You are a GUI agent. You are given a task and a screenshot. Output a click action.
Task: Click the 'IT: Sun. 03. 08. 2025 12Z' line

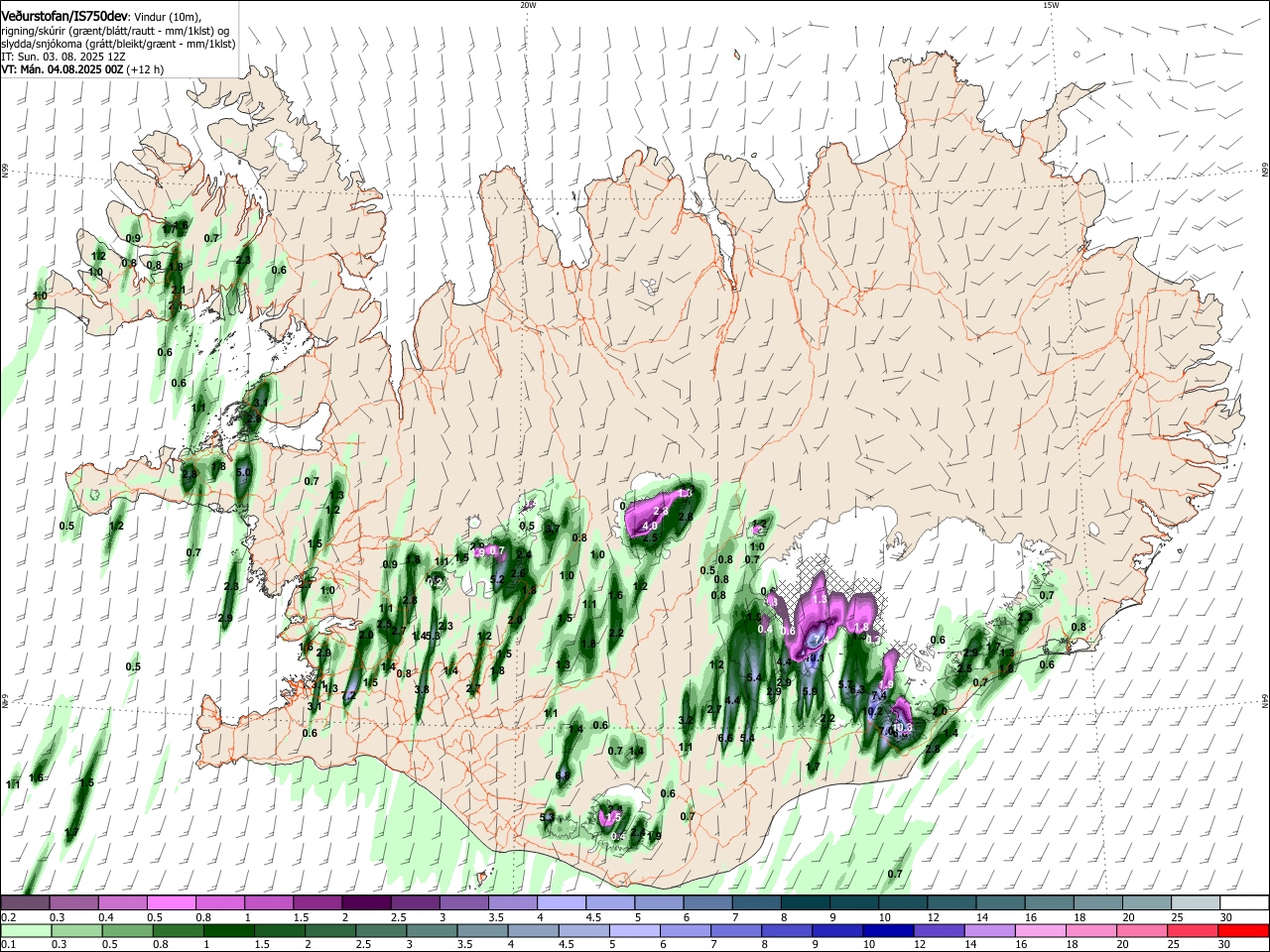point(64,58)
